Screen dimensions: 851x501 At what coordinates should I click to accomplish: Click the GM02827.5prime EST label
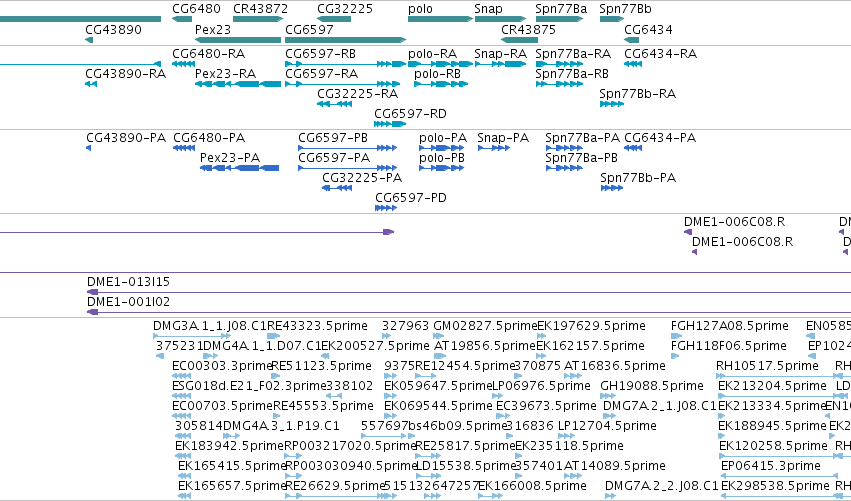tap(485, 326)
